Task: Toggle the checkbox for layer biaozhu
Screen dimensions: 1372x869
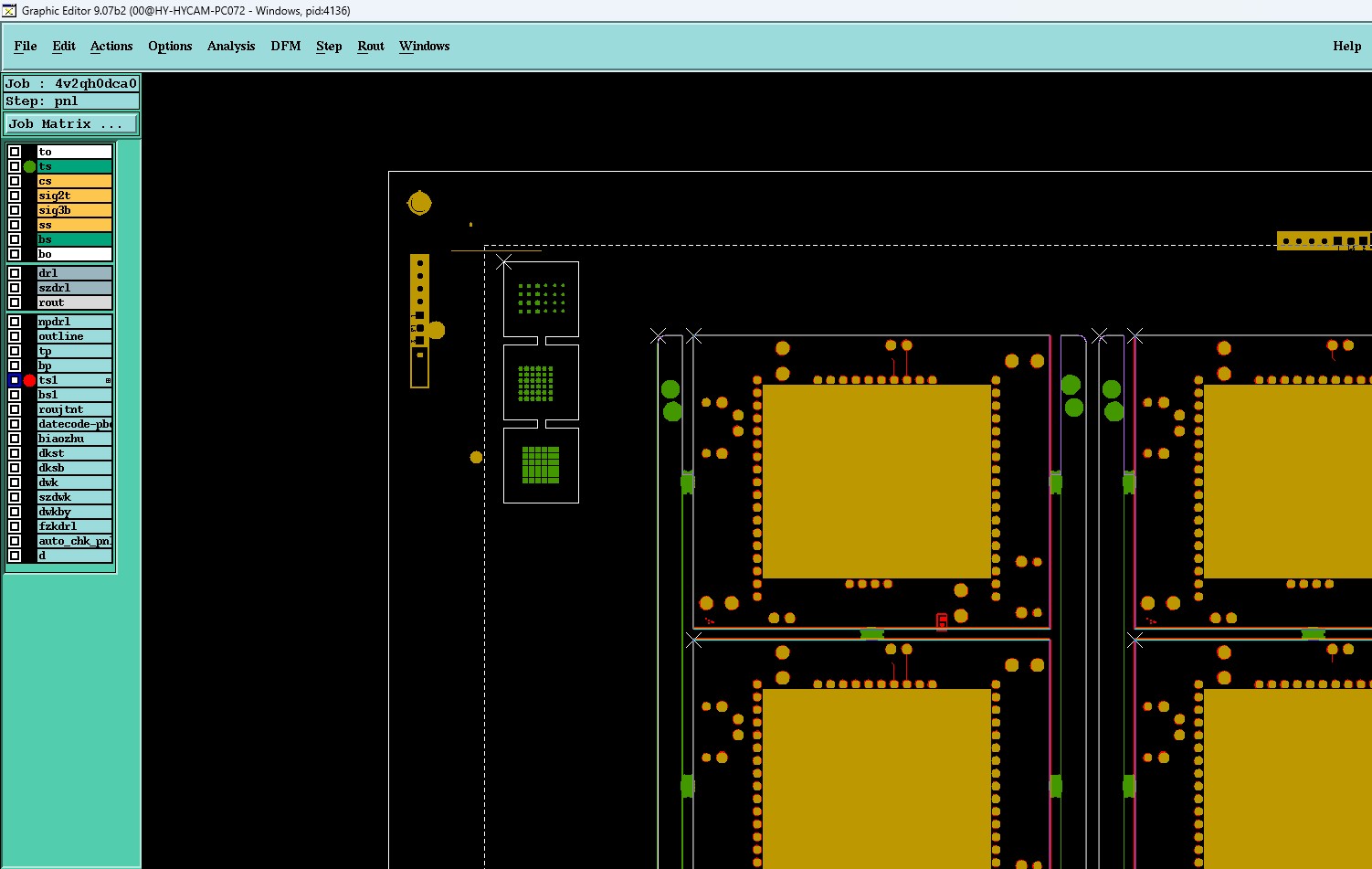Action: 15,439
